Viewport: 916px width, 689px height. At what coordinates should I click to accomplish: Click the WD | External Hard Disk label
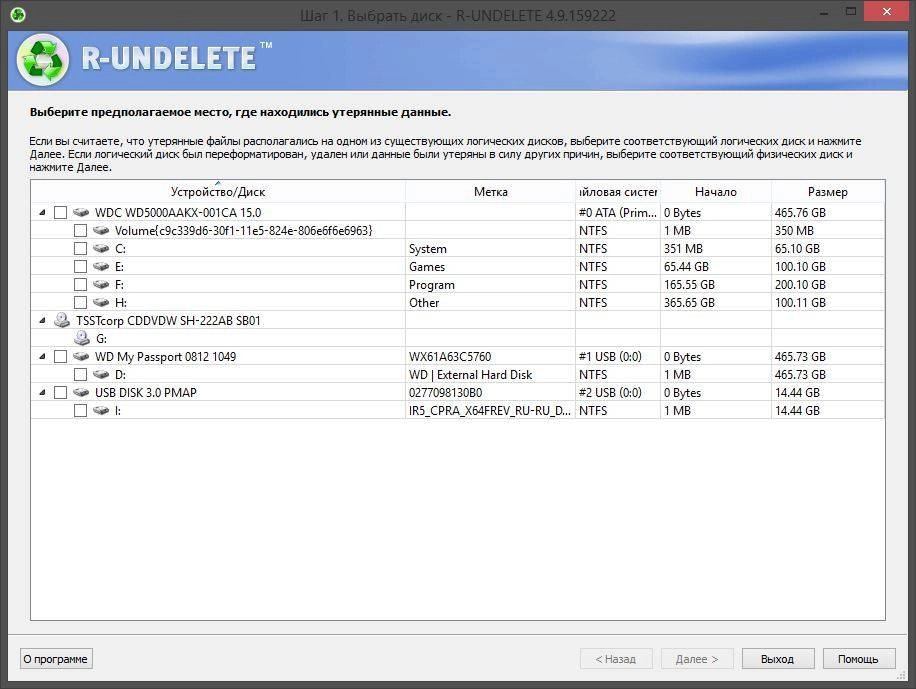tap(470, 375)
